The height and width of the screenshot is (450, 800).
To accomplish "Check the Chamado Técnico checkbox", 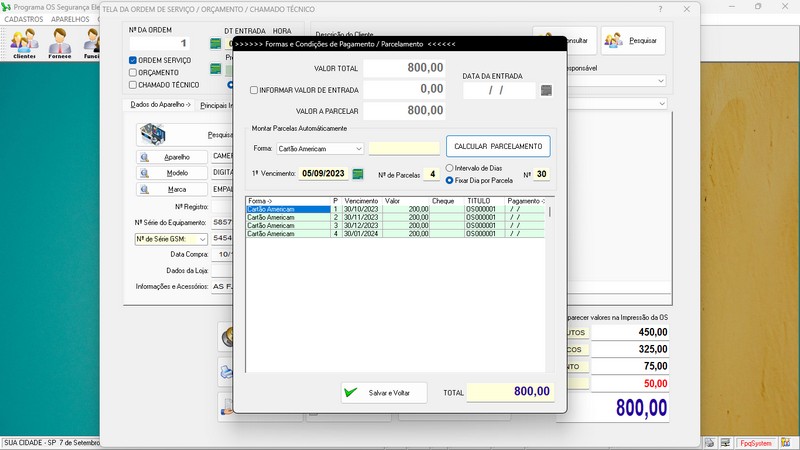I will pos(133,85).
